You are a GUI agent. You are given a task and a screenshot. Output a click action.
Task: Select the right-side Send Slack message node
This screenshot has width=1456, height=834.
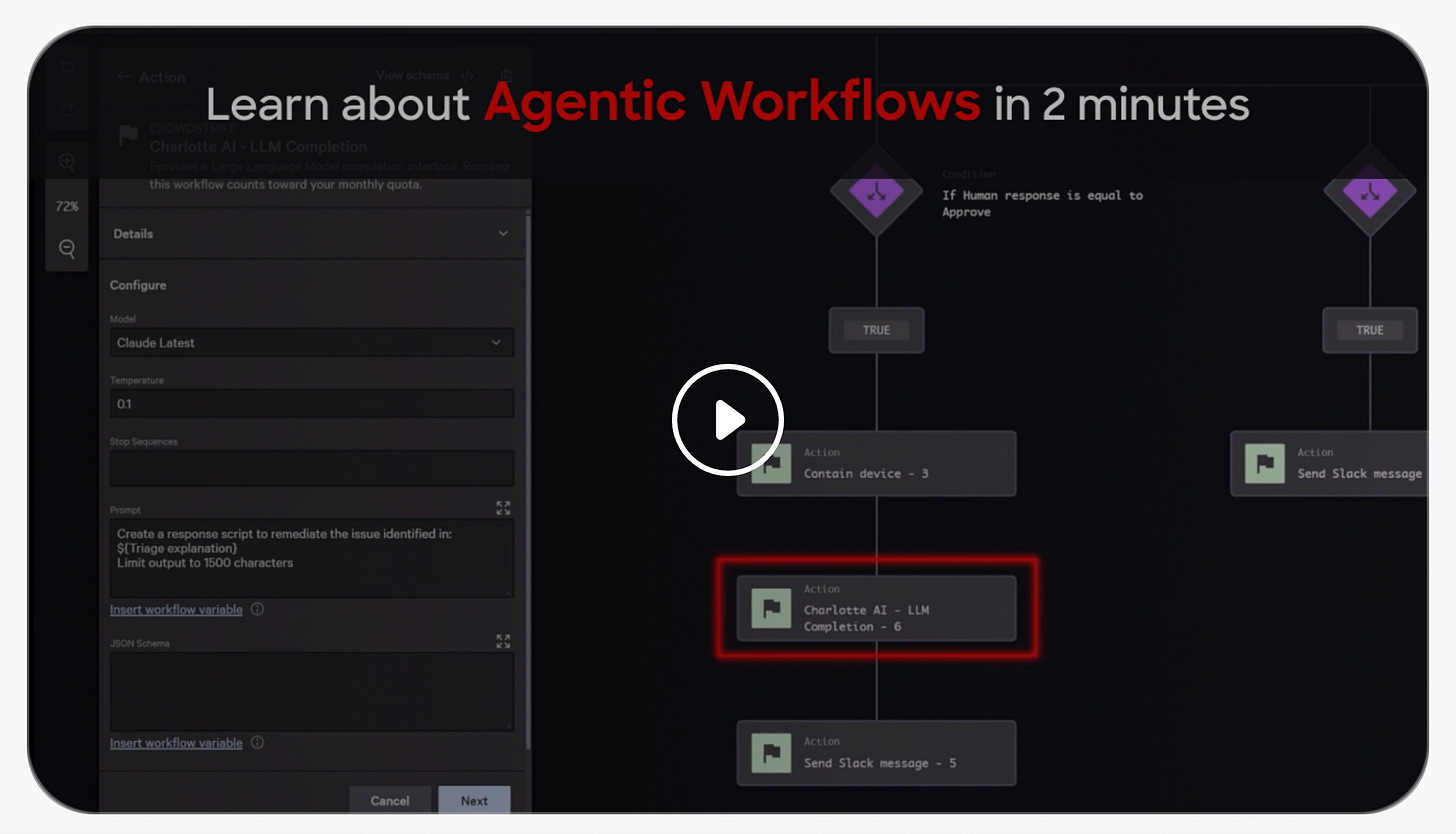(1329, 463)
